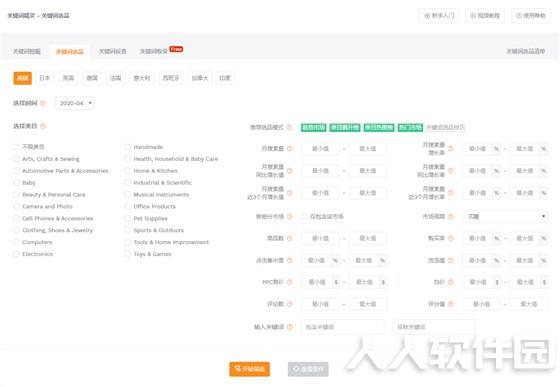
Task: Click help icon beside 月搜索量增长率 label
Action: pos(451,149)
